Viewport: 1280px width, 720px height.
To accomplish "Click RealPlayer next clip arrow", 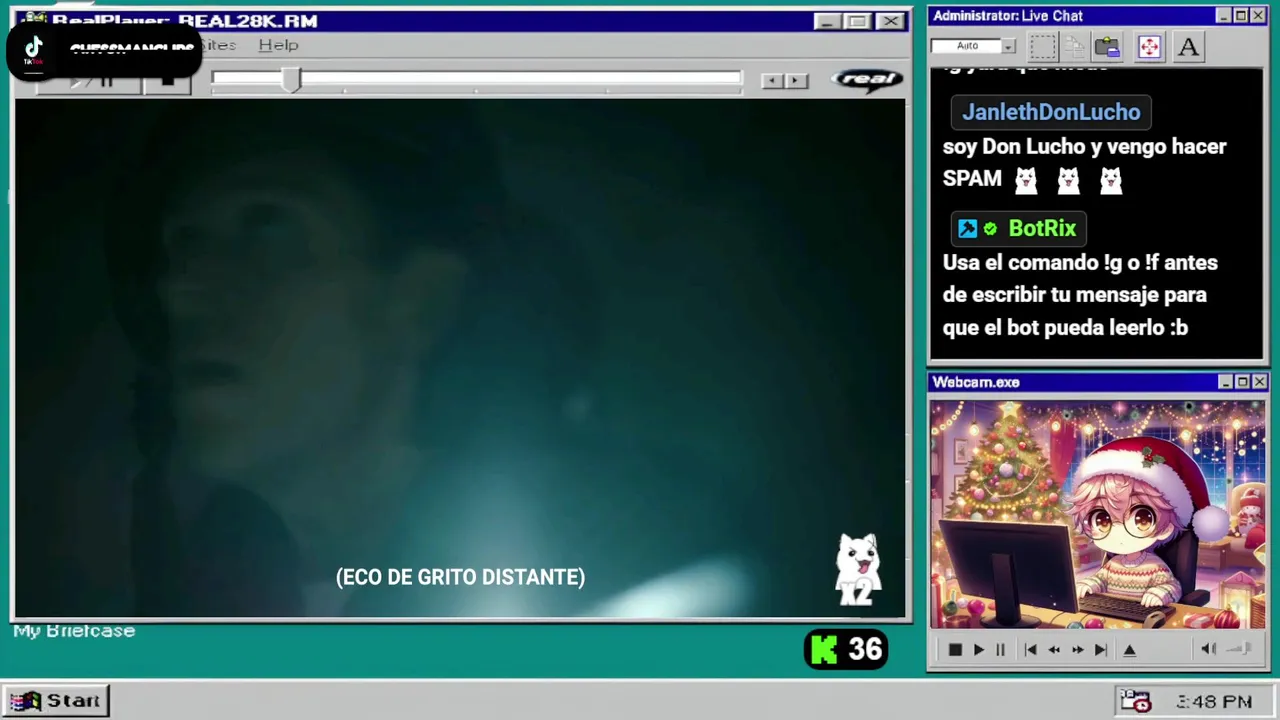I will (x=796, y=81).
